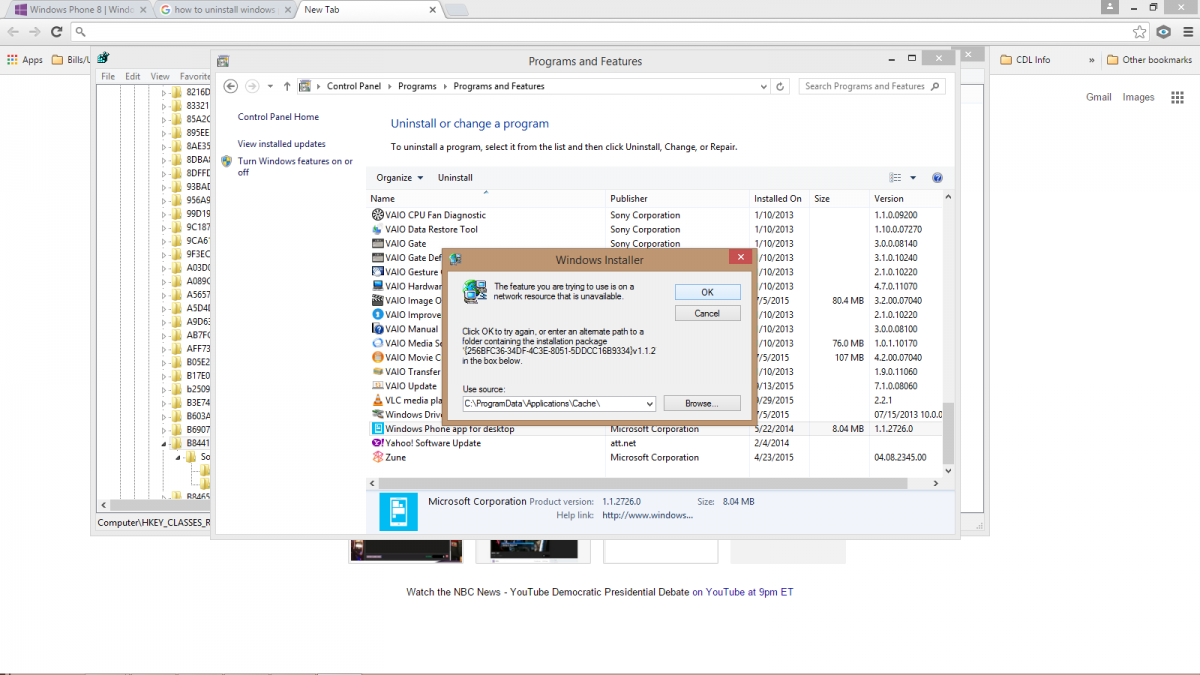Click the VLC media player cone icon
The width and height of the screenshot is (1200, 675).
377,400
